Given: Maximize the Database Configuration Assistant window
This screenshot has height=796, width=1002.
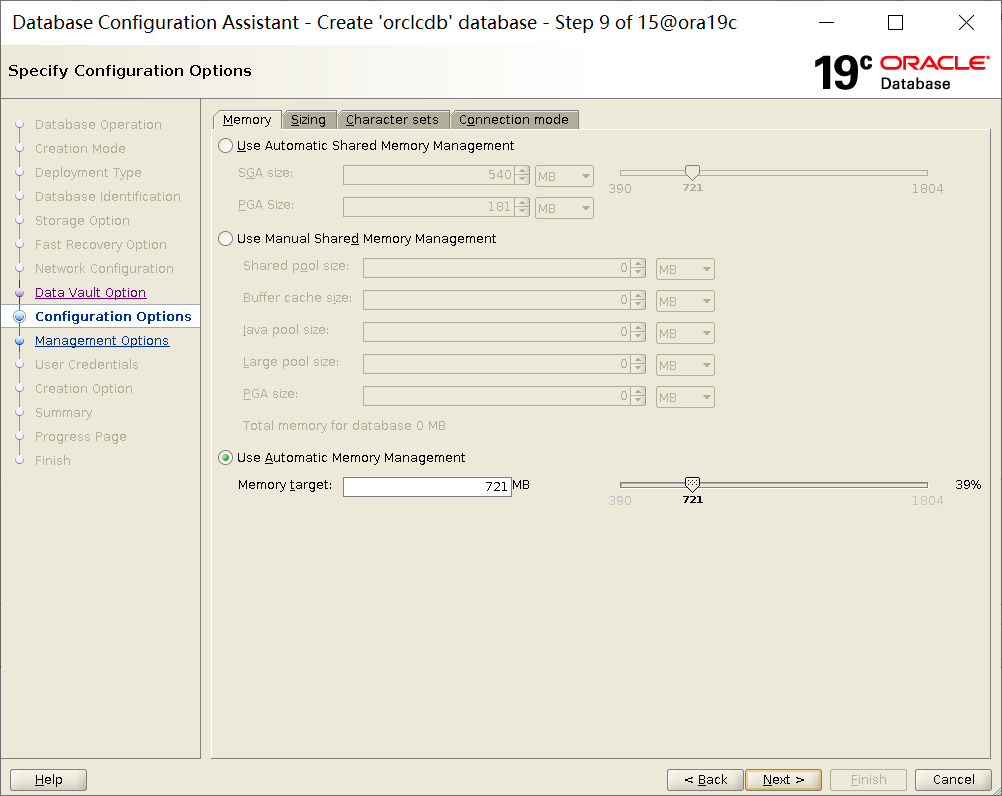Looking at the screenshot, I should [x=896, y=22].
